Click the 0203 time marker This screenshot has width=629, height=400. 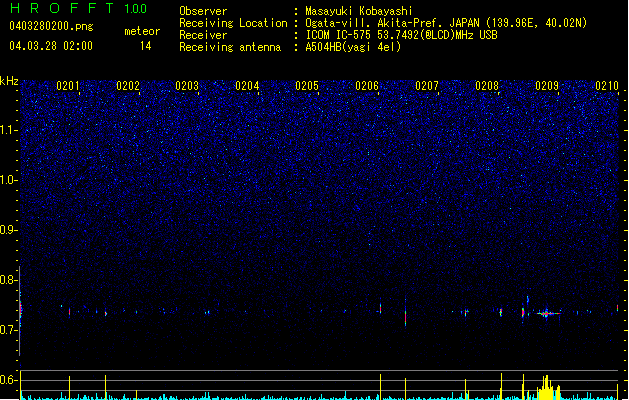187,86
